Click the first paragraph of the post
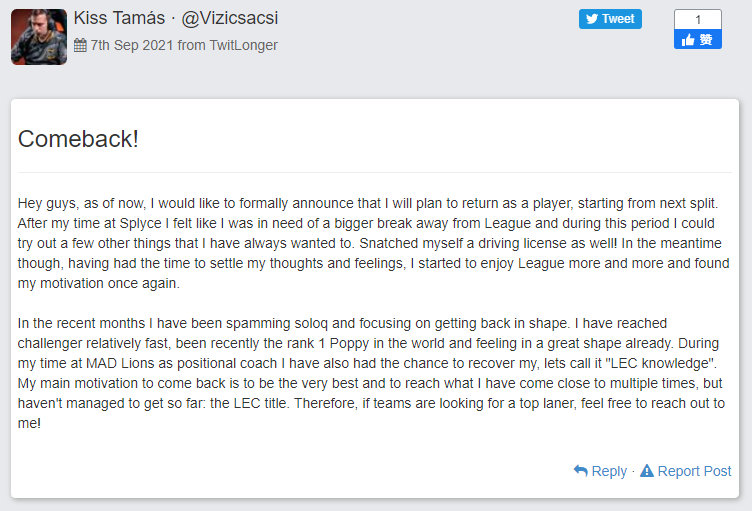The image size is (752, 511). pos(374,243)
